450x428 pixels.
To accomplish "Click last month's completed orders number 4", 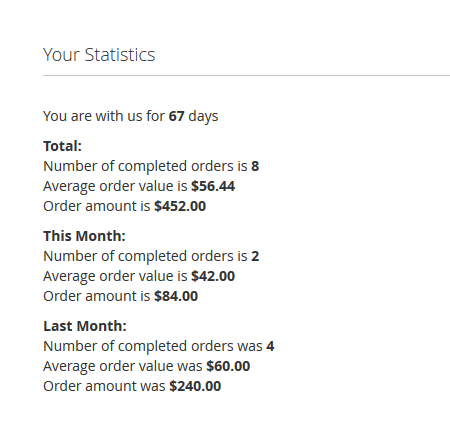I will click(x=270, y=346).
